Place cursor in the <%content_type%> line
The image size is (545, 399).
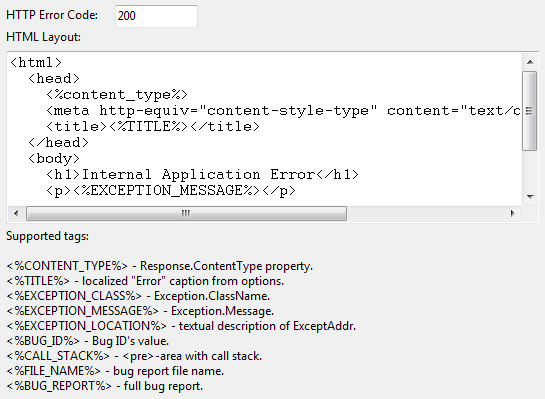(117, 95)
